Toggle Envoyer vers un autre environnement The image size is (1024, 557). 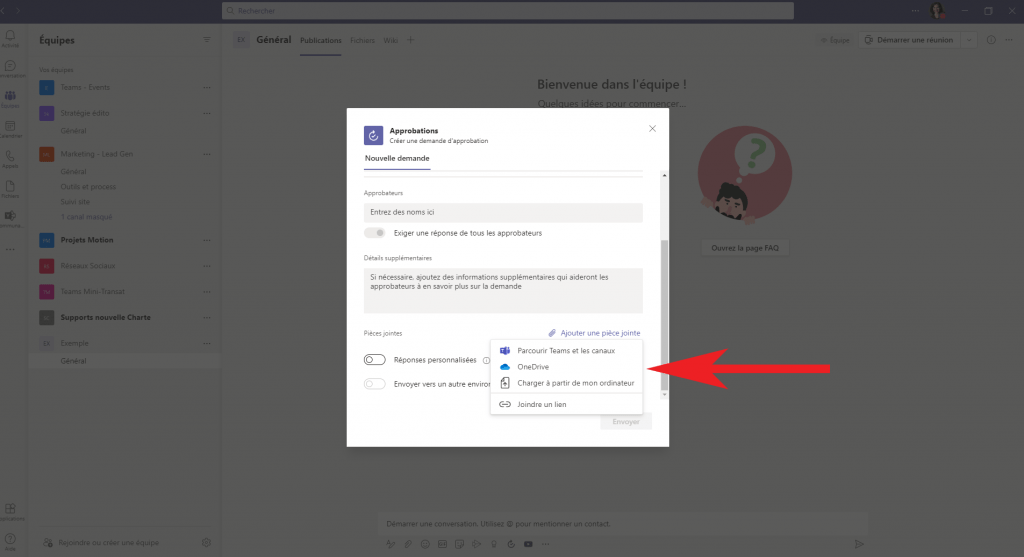[x=375, y=384]
